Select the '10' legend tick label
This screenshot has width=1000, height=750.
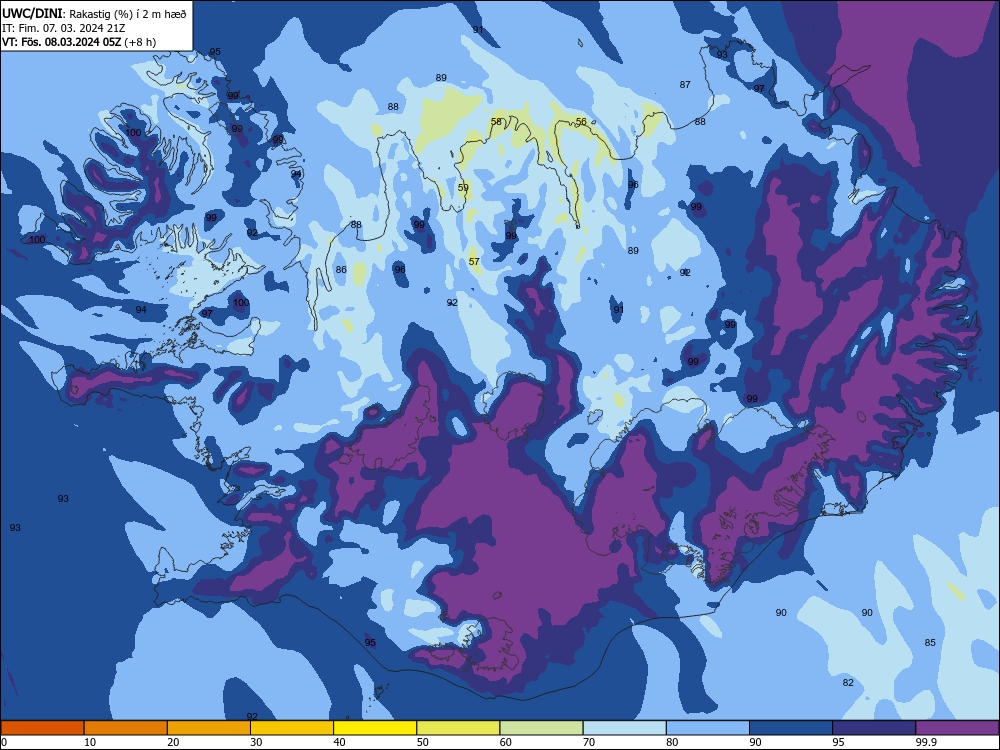point(90,742)
